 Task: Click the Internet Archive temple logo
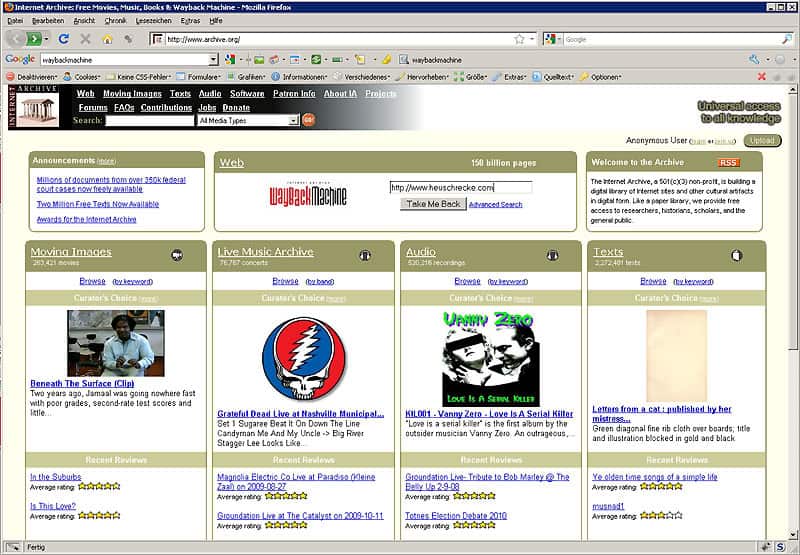(39, 107)
